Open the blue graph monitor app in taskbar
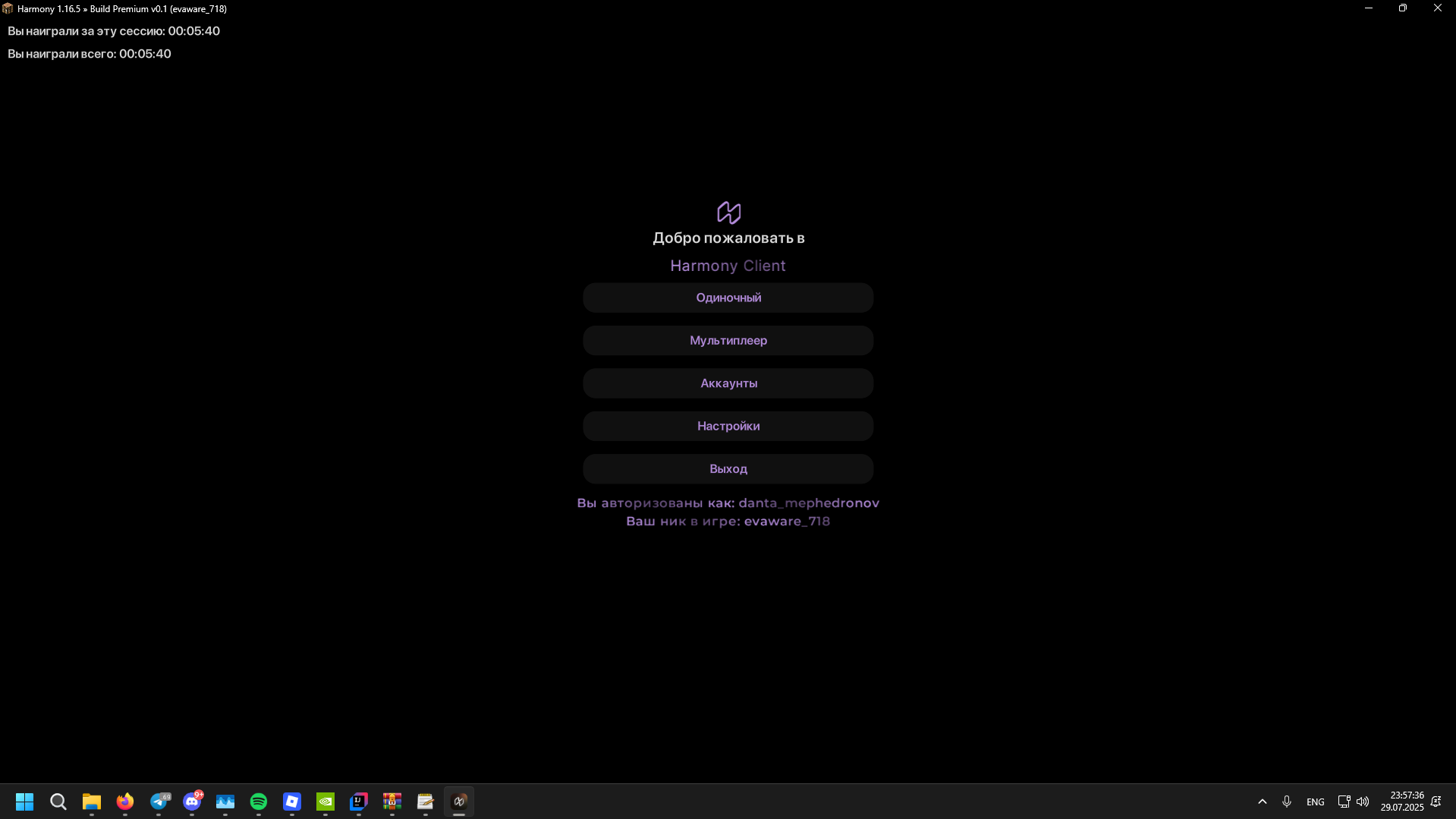The image size is (1456, 819). coord(225,802)
